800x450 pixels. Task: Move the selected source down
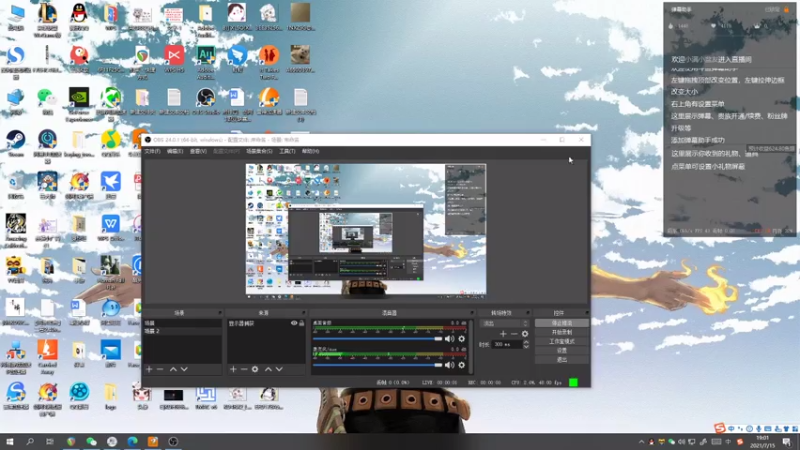[x=279, y=369]
